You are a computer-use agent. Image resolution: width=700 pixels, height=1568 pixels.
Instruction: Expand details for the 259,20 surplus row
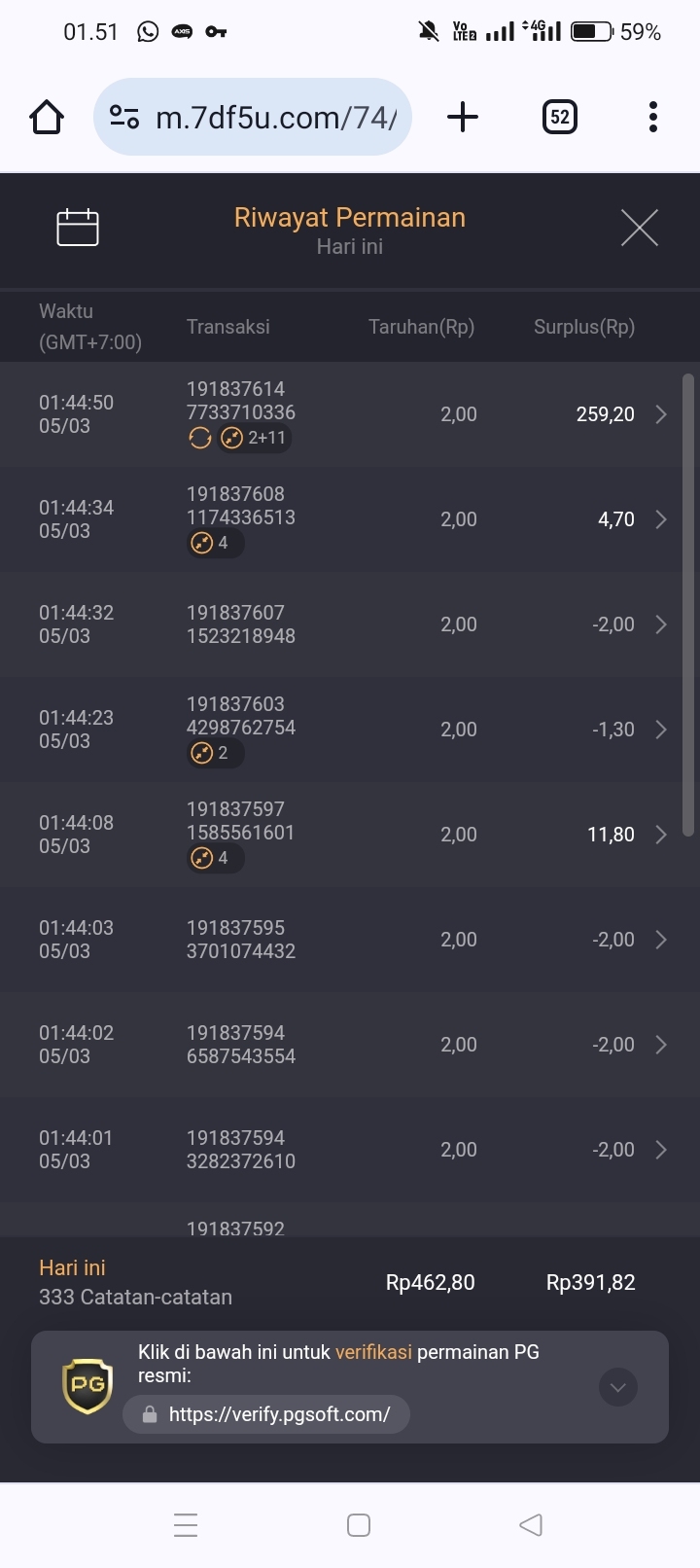pyautogui.click(x=661, y=414)
